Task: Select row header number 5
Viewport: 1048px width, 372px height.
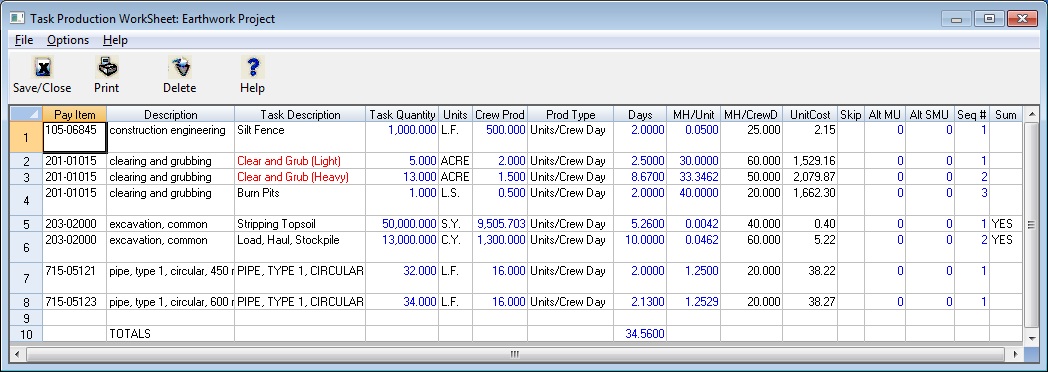Action: click(x=27, y=224)
